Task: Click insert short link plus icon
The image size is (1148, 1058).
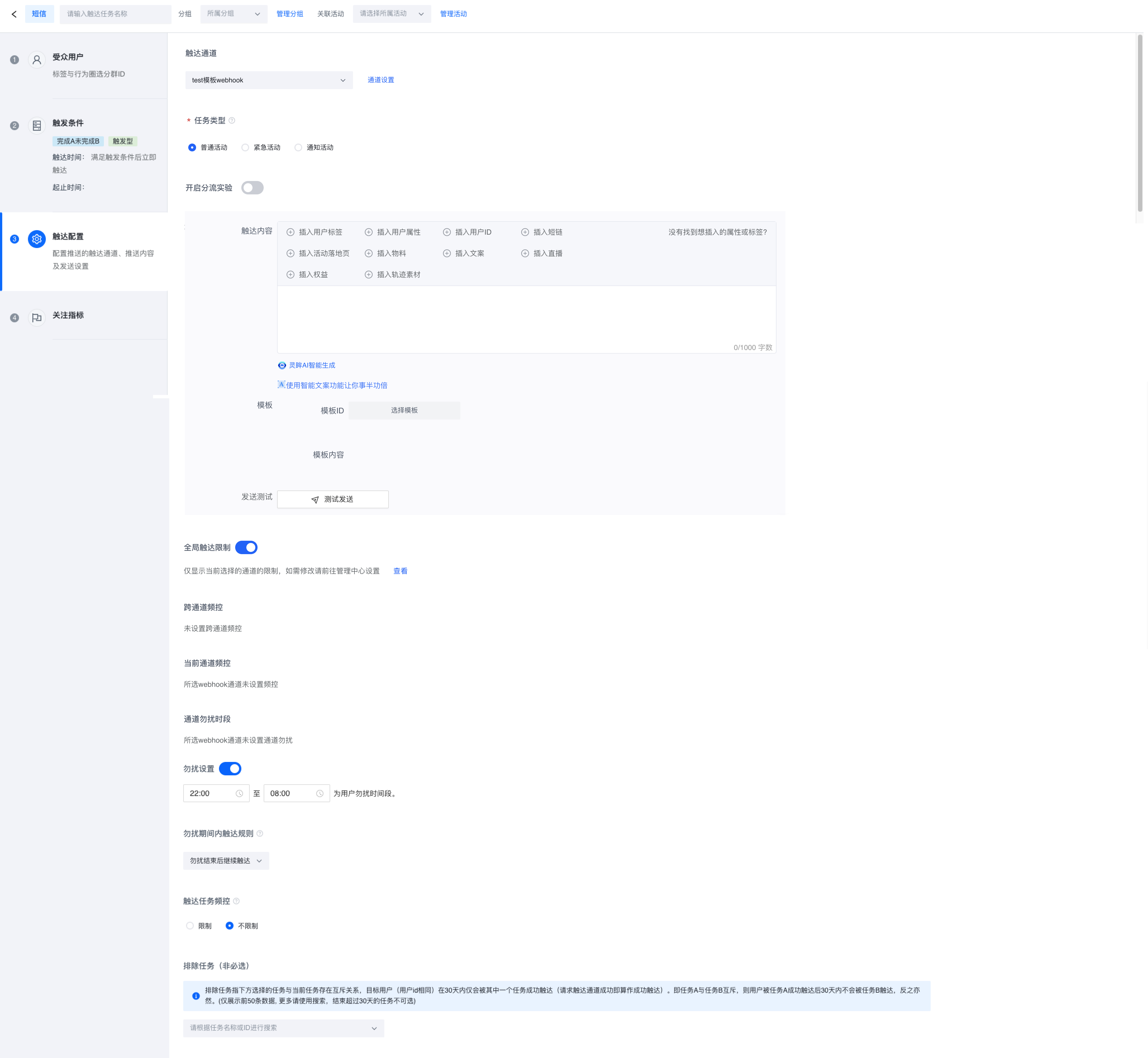Action: pyautogui.click(x=525, y=232)
